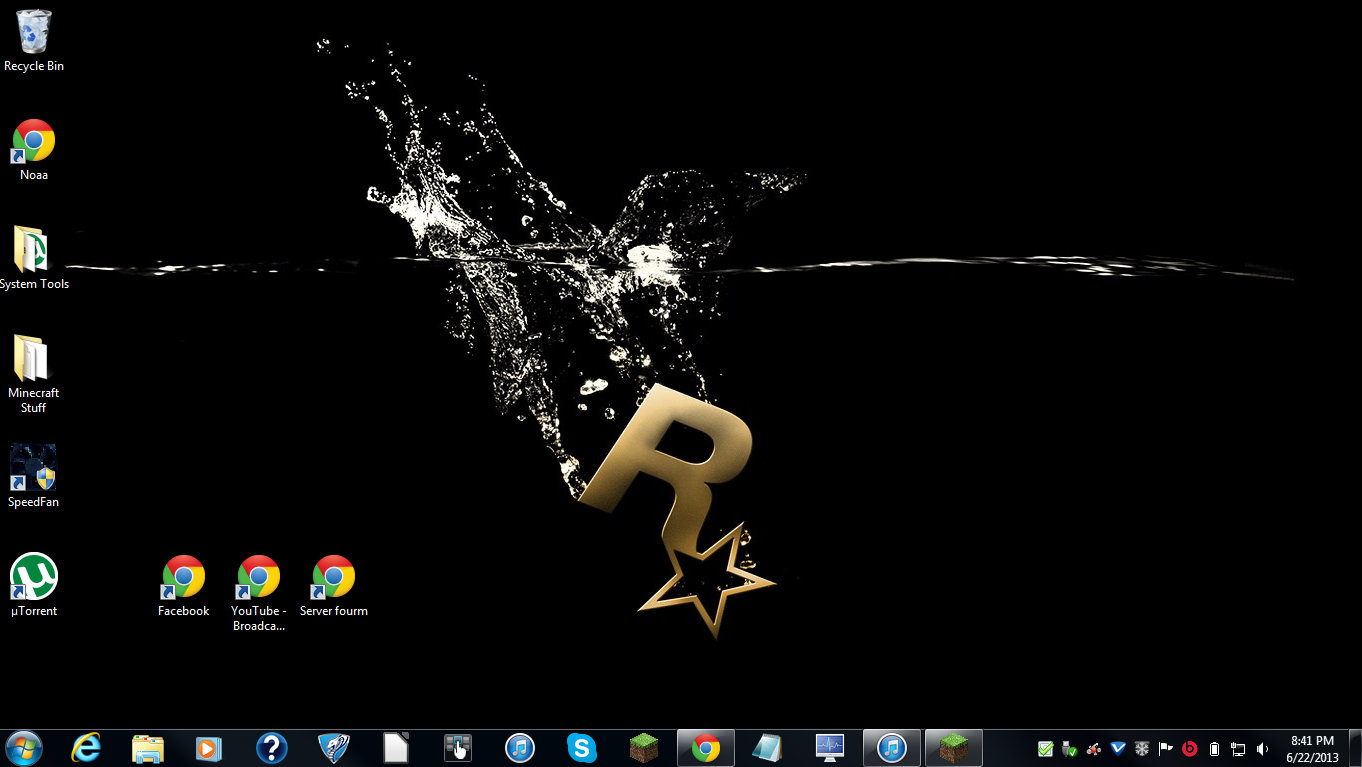Check battery status in tray
Screen dimensions: 1362x767
coord(1214,749)
